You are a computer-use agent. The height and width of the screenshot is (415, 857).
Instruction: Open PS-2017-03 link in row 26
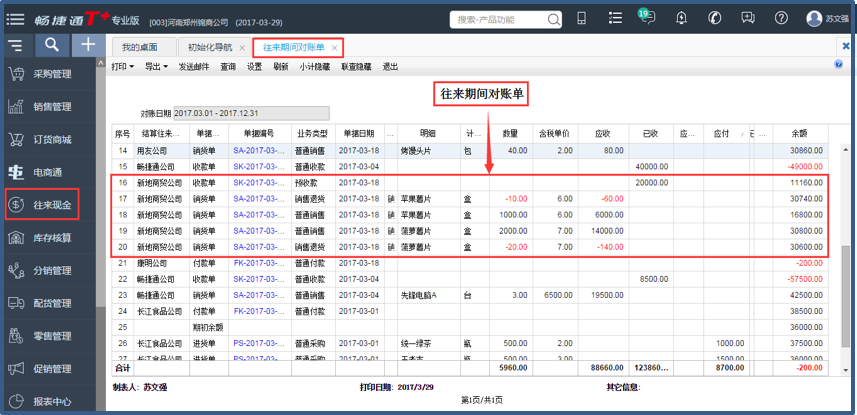coord(259,343)
